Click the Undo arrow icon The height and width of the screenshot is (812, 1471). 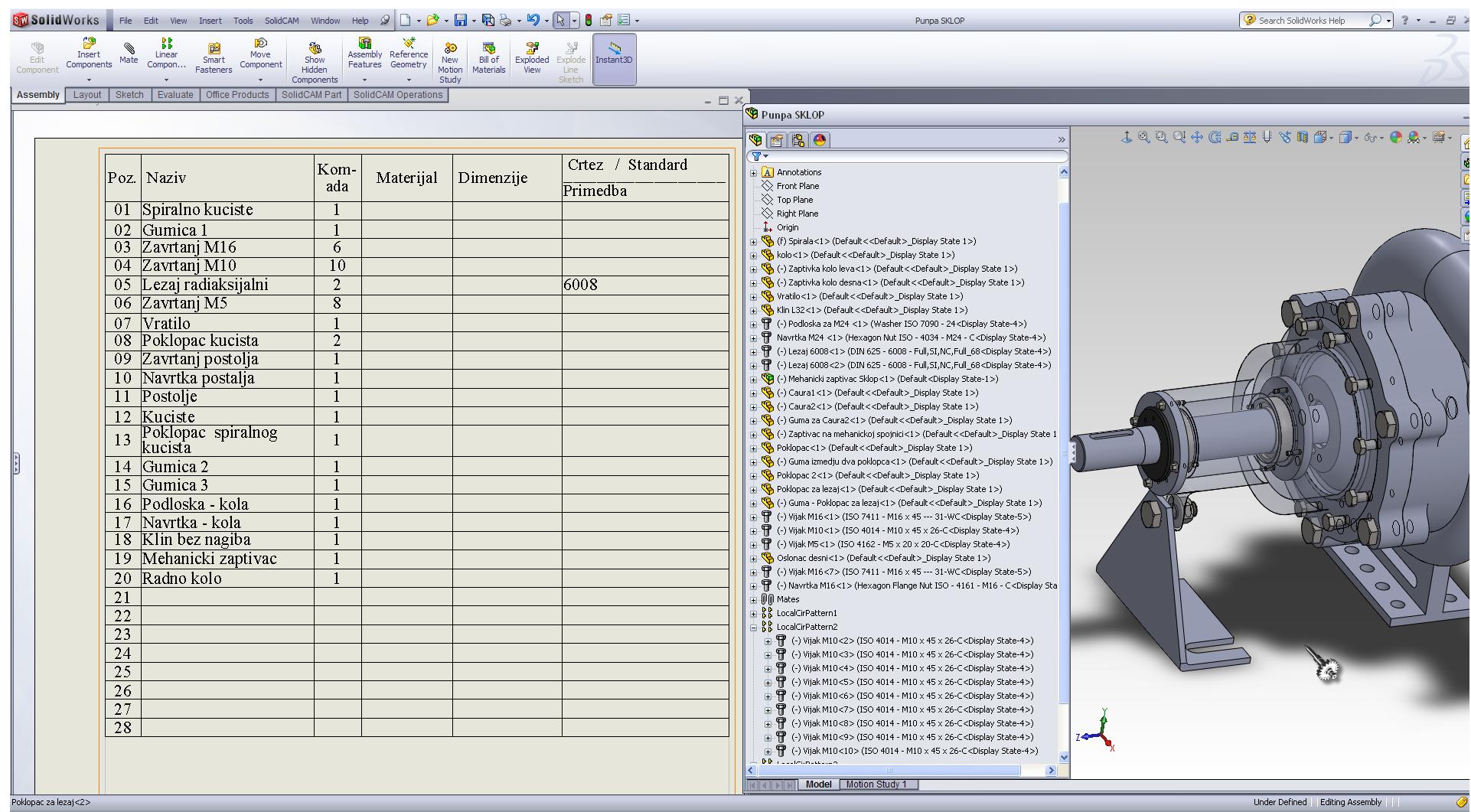click(533, 21)
